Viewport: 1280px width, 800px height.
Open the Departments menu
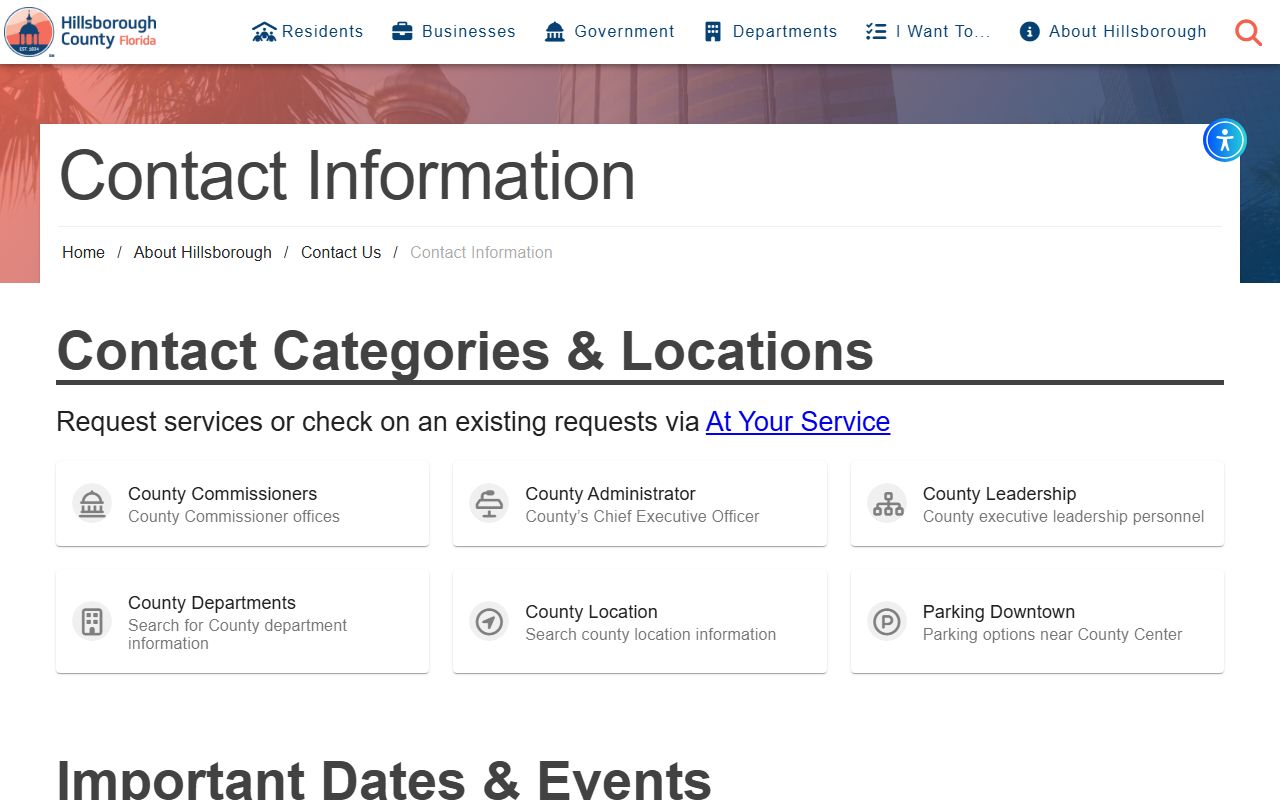pos(771,32)
